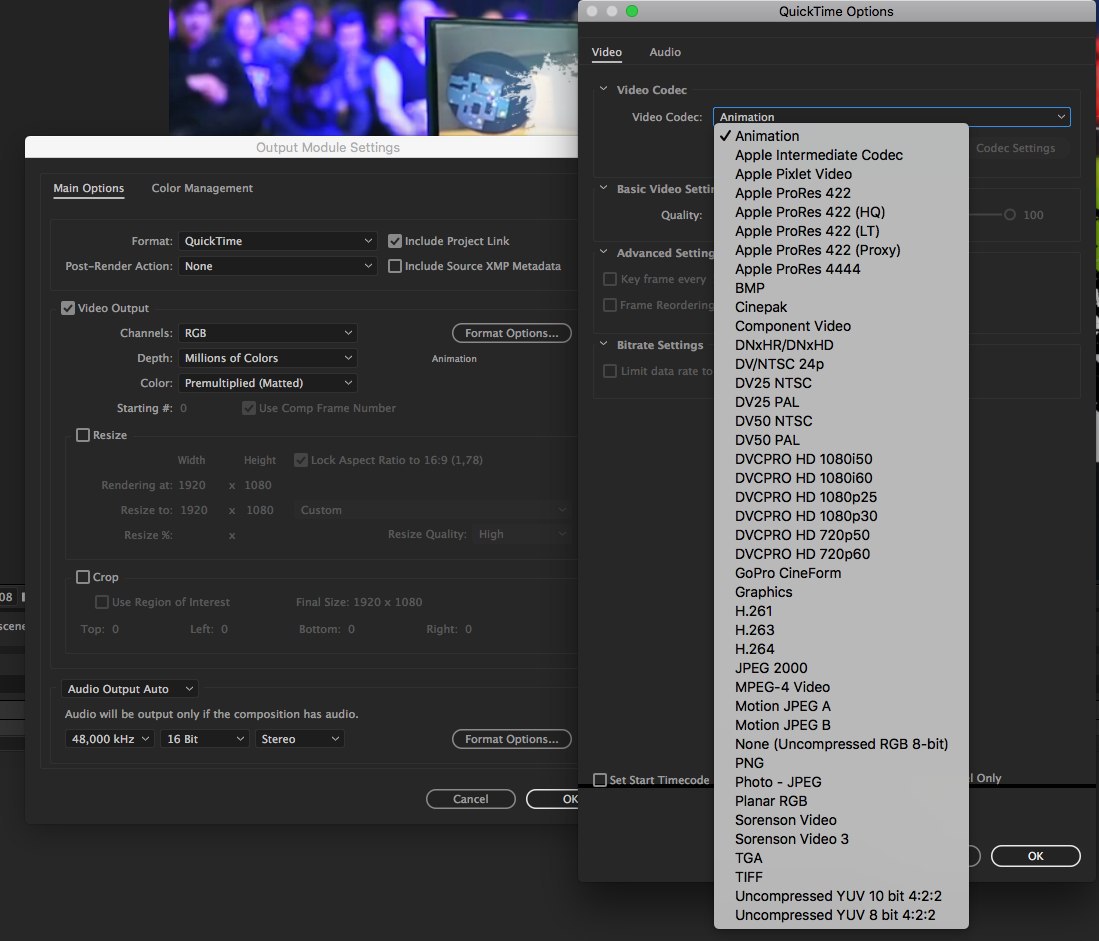Screen dimensions: 1099x941
Task: Toggle Use Comp Frame Number checkbox
Action: tap(249, 408)
